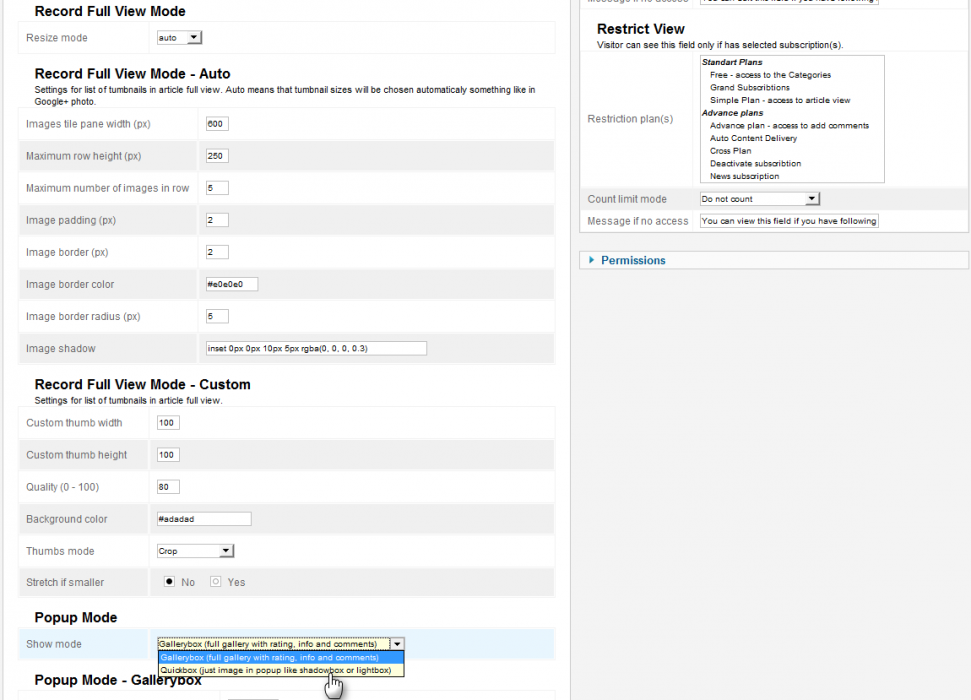Click the Image border color field
The image size is (971, 700).
pyautogui.click(x=232, y=284)
